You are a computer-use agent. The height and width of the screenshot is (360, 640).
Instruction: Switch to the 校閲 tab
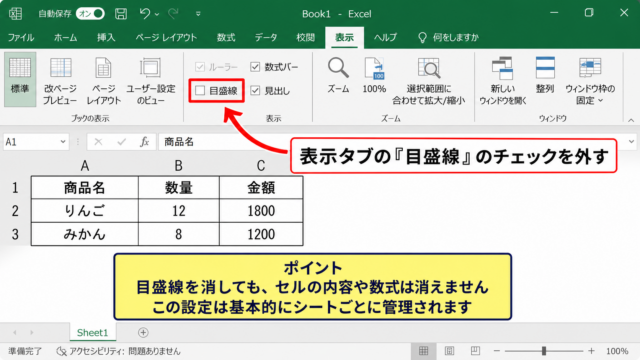tap(305, 38)
